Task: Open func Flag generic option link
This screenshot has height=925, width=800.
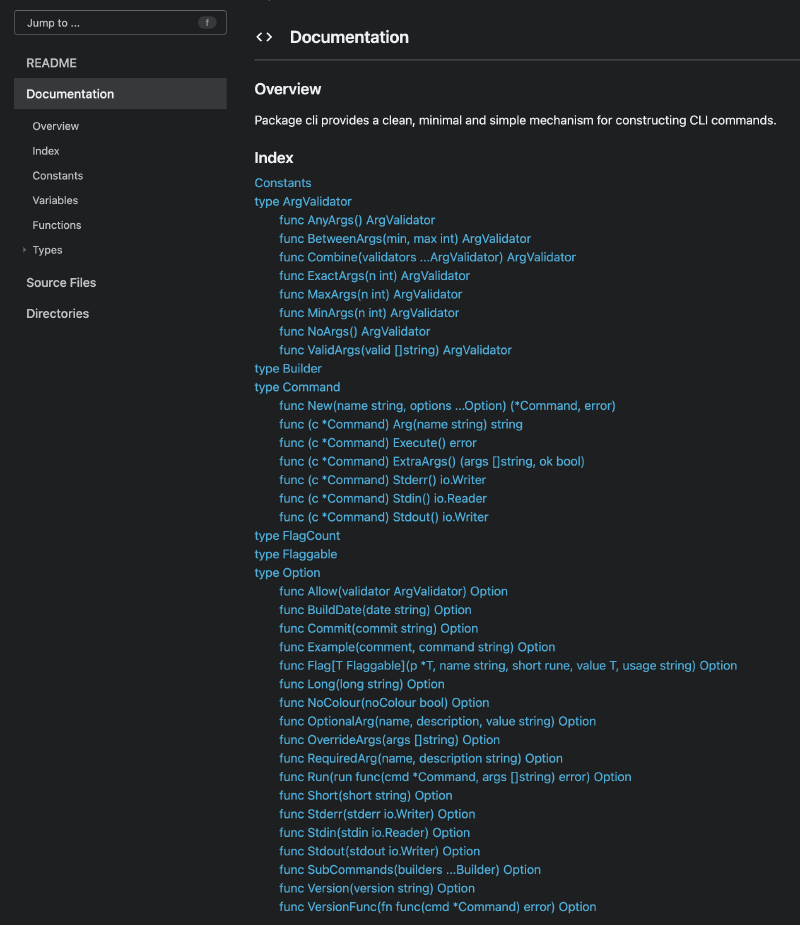Action: (508, 666)
